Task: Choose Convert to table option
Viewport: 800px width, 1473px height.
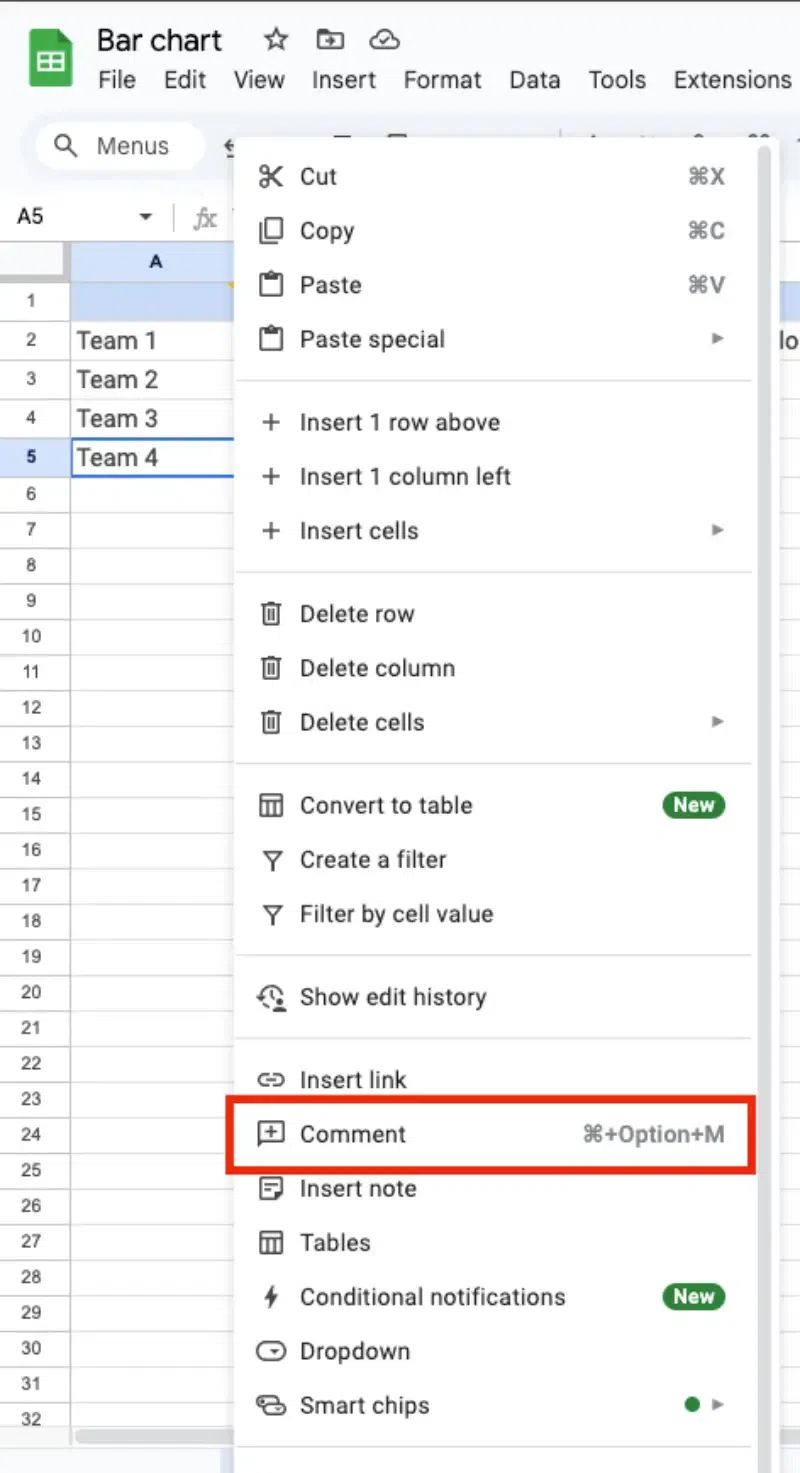Action: [386, 806]
